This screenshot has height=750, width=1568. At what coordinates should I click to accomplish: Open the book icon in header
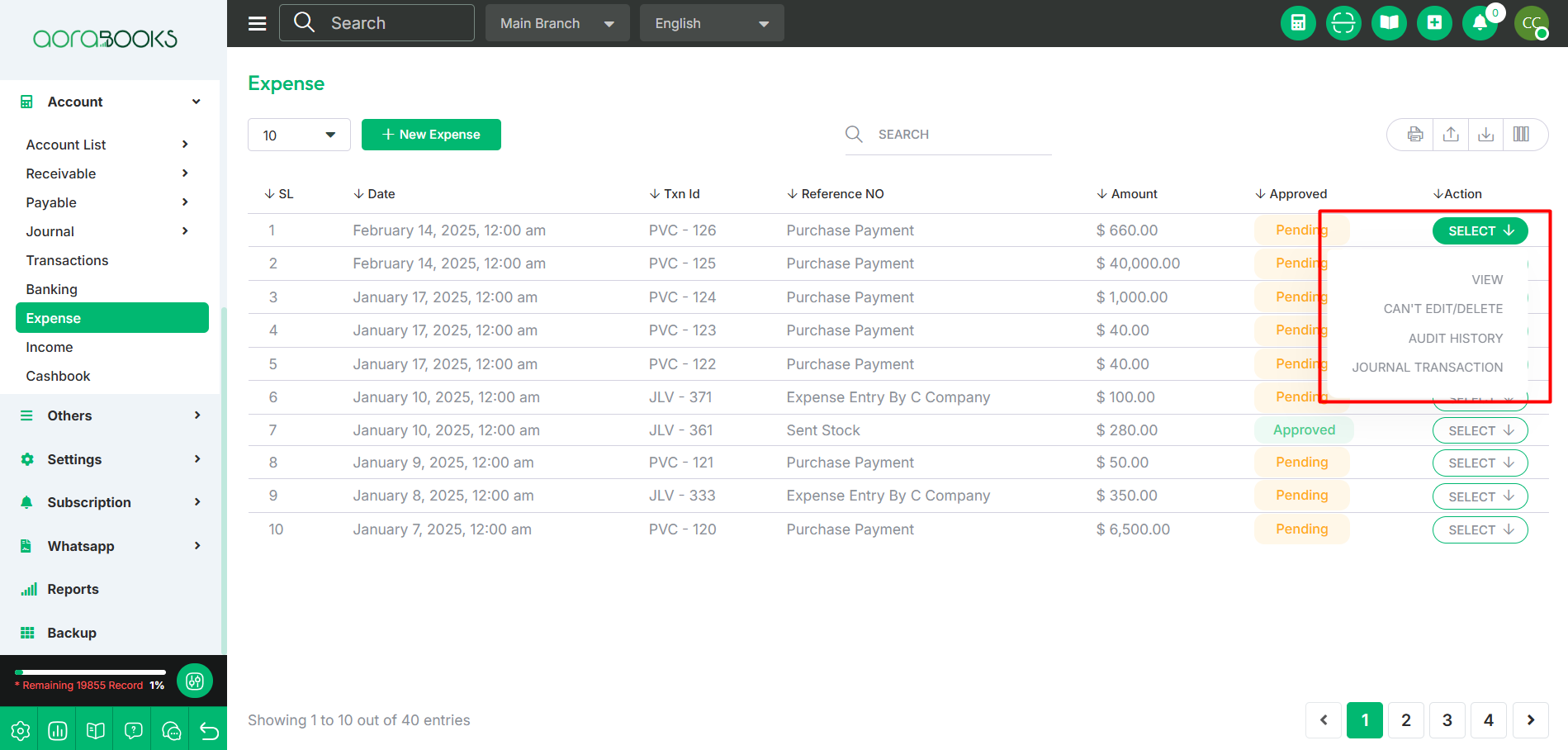1389,22
